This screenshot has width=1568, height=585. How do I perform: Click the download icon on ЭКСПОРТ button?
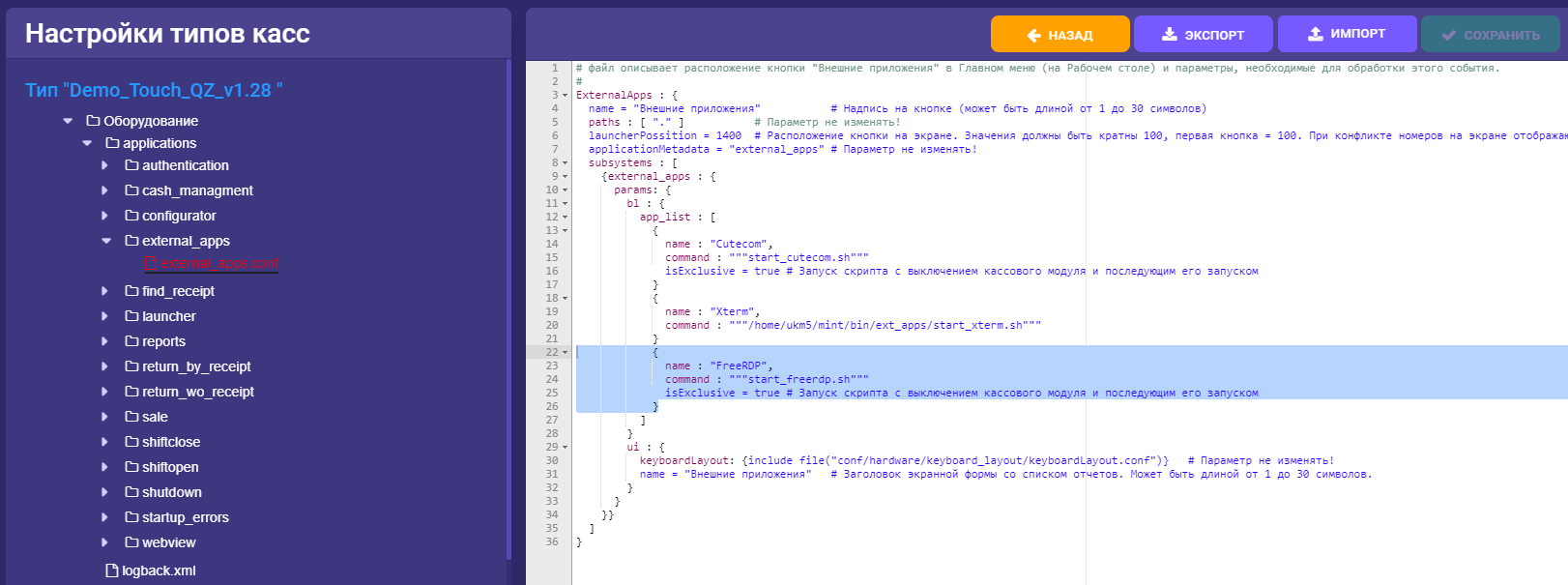[x=1170, y=35]
